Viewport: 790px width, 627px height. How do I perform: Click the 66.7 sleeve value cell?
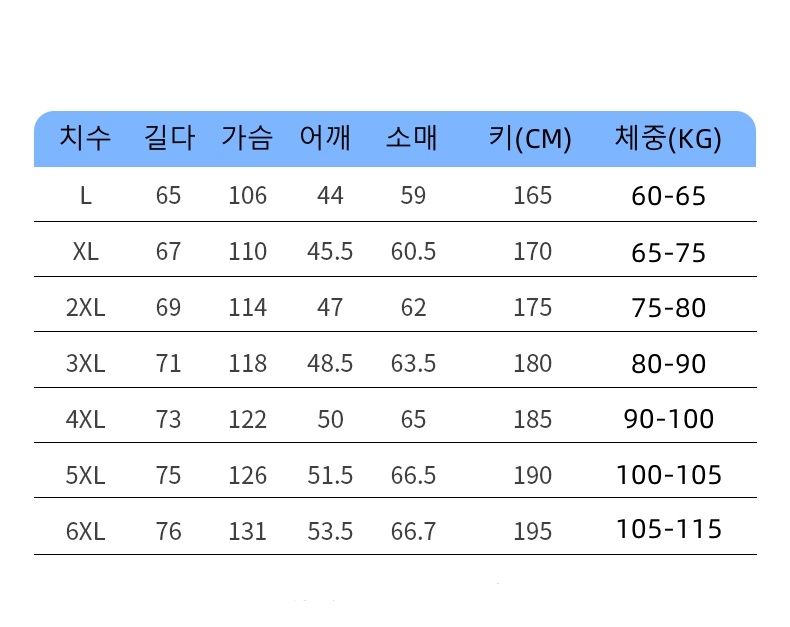tap(413, 531)
